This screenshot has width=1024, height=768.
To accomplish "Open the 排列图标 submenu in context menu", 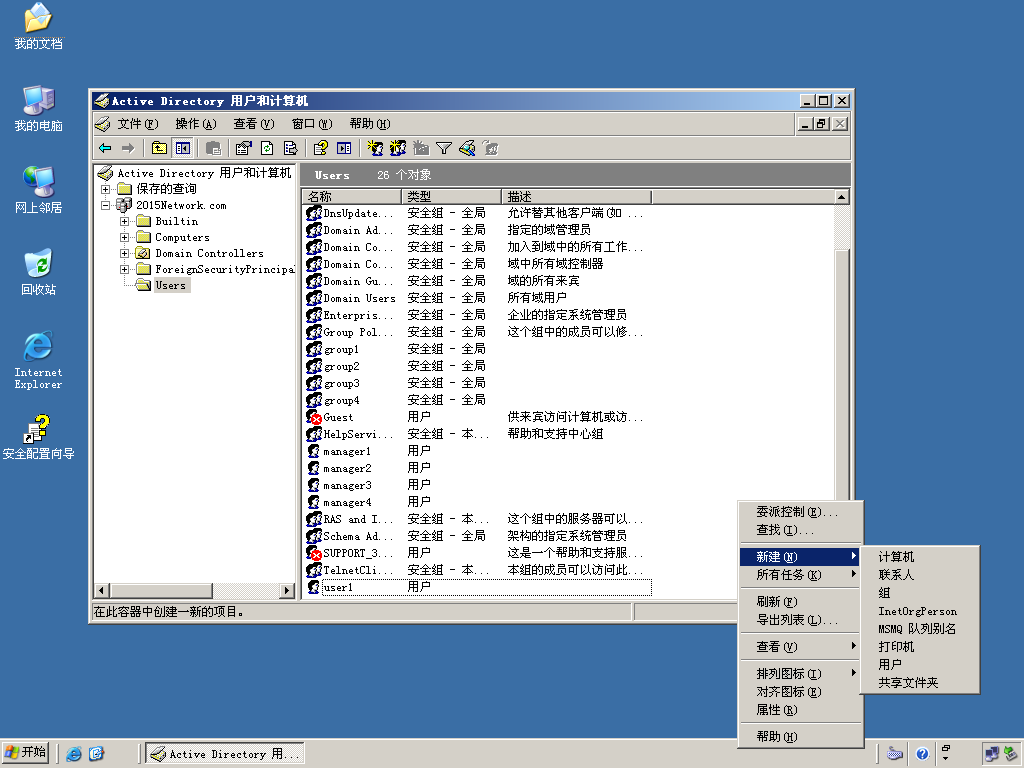I will click(x=801, y=673).
